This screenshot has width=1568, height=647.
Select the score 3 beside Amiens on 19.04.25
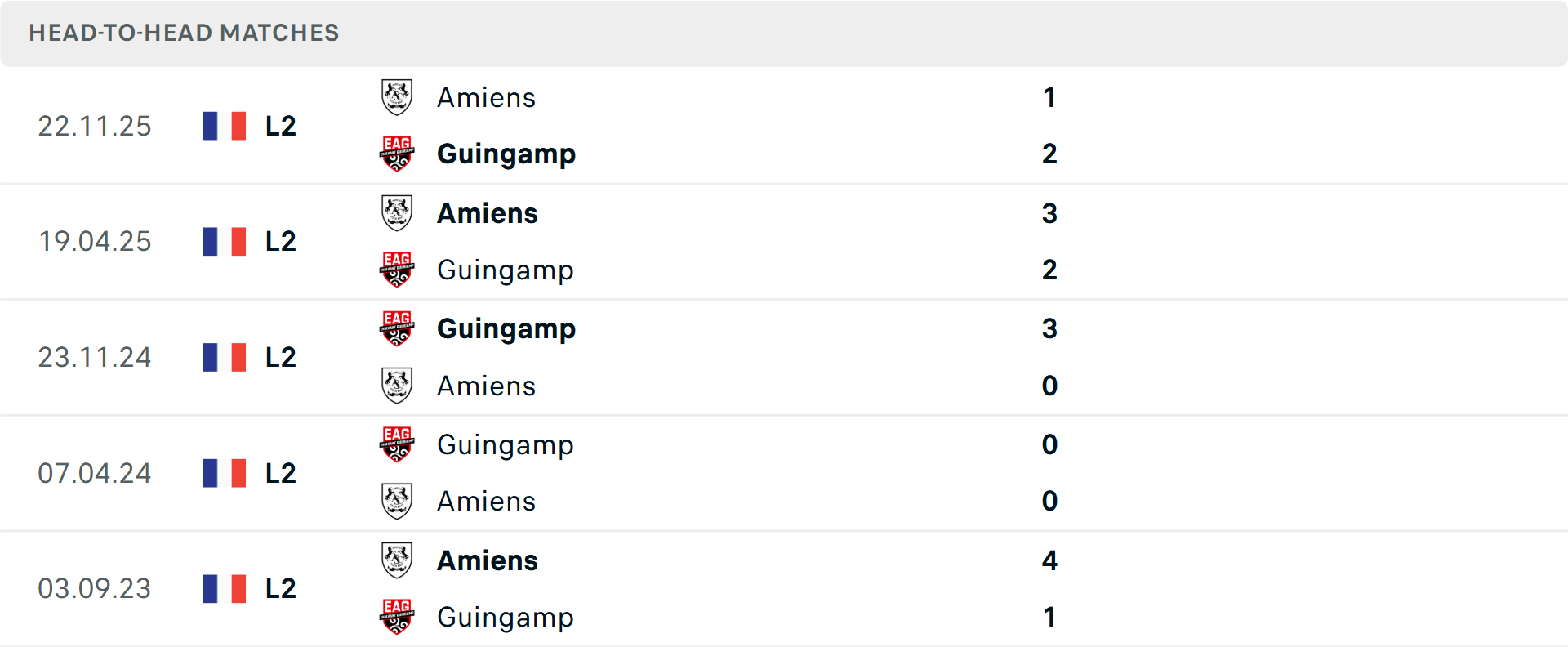[1050, 213]
